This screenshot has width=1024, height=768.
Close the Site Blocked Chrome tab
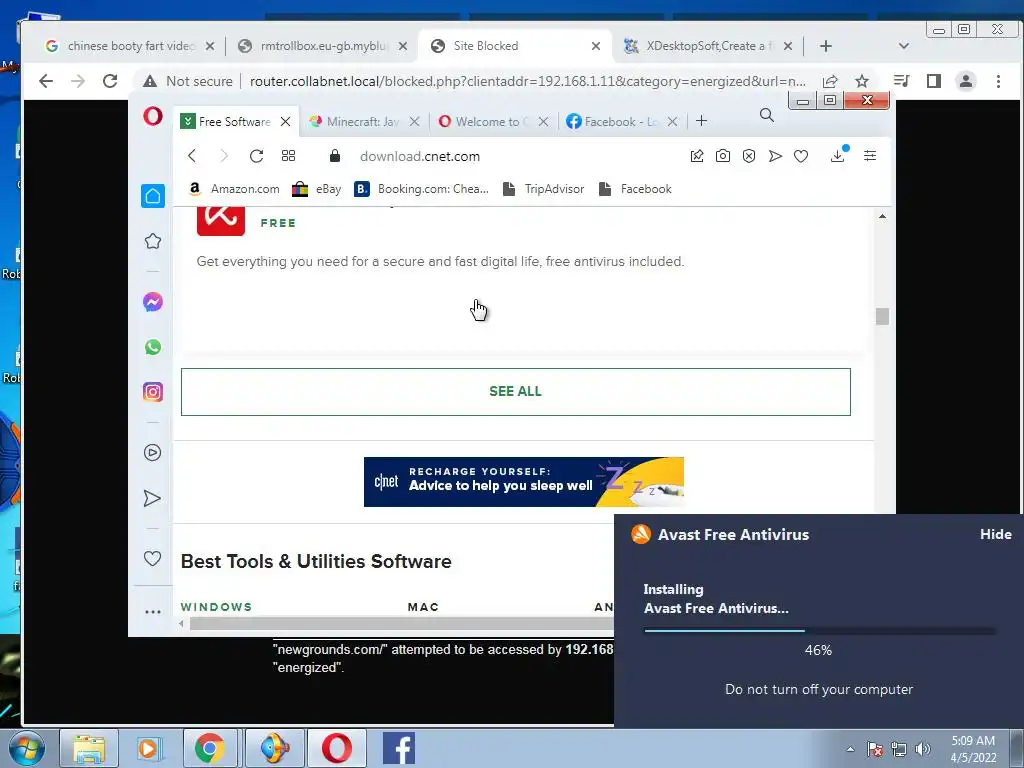point(596,46)
